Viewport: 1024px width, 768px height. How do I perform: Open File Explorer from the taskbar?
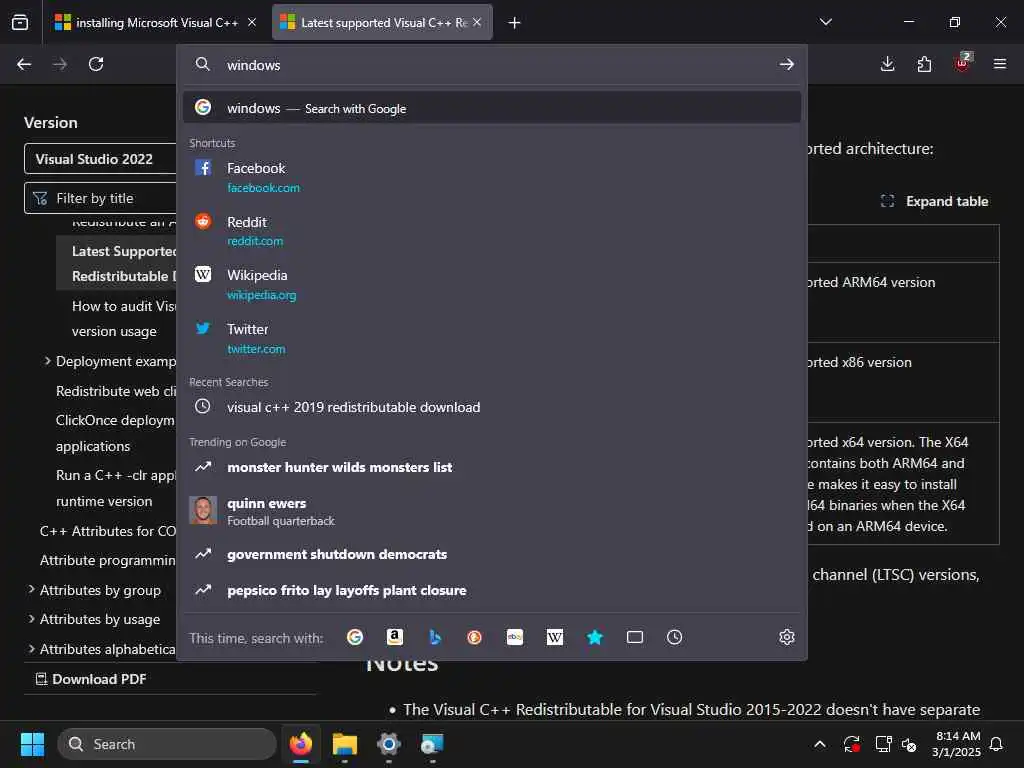345,744
